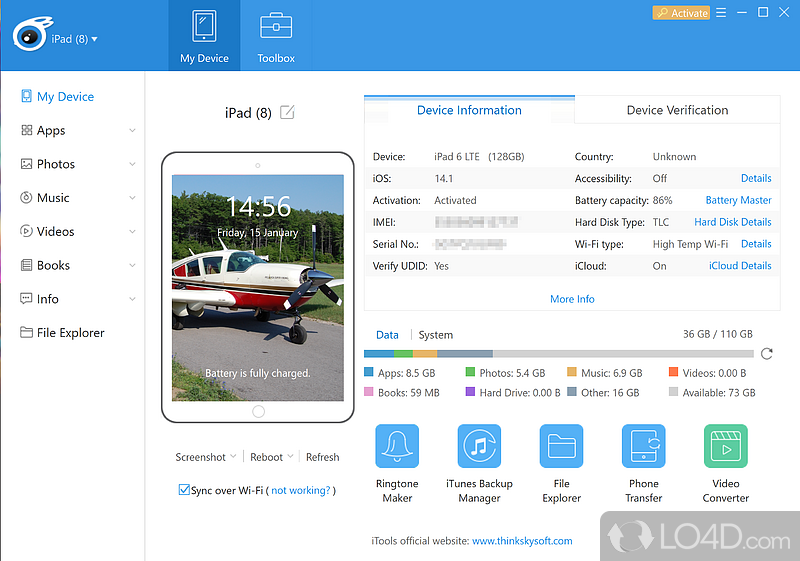Click the iTools eye logo icon
800x561 pixels.
pyautogui.click(x=32, y=34)
